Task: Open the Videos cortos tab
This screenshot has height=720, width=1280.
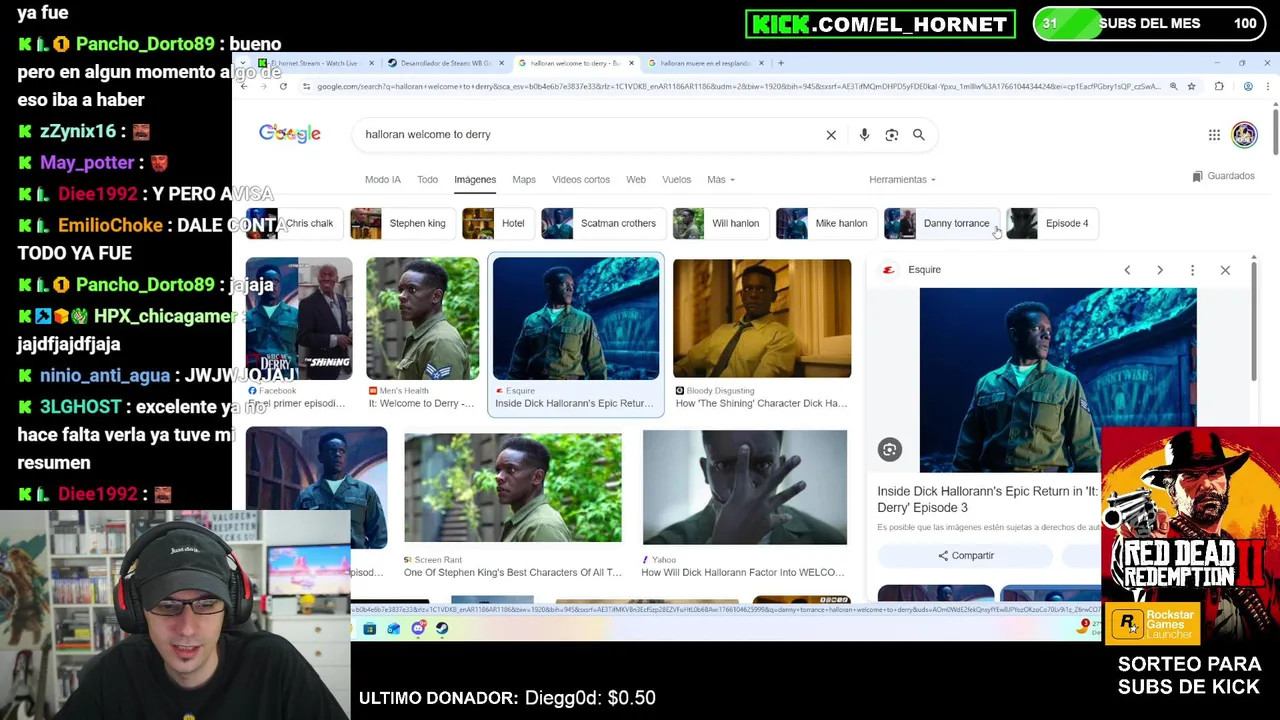Action: (x=581, y=180)
